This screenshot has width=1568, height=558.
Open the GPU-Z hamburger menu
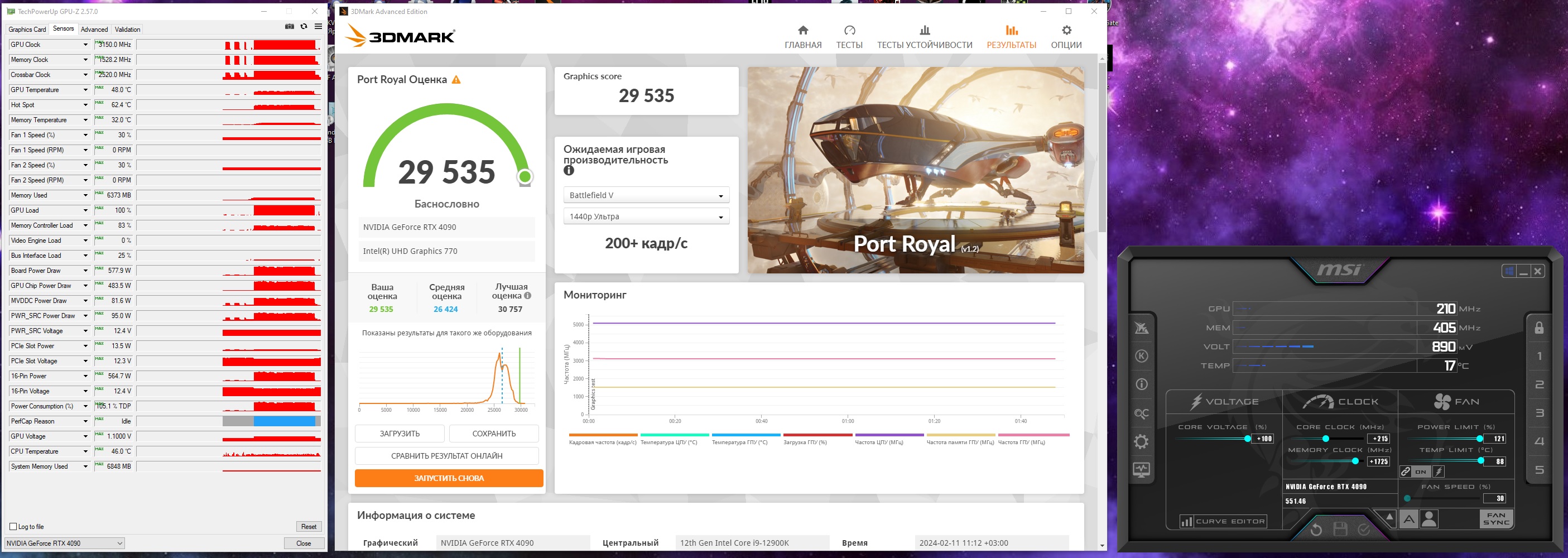(319, 27)
